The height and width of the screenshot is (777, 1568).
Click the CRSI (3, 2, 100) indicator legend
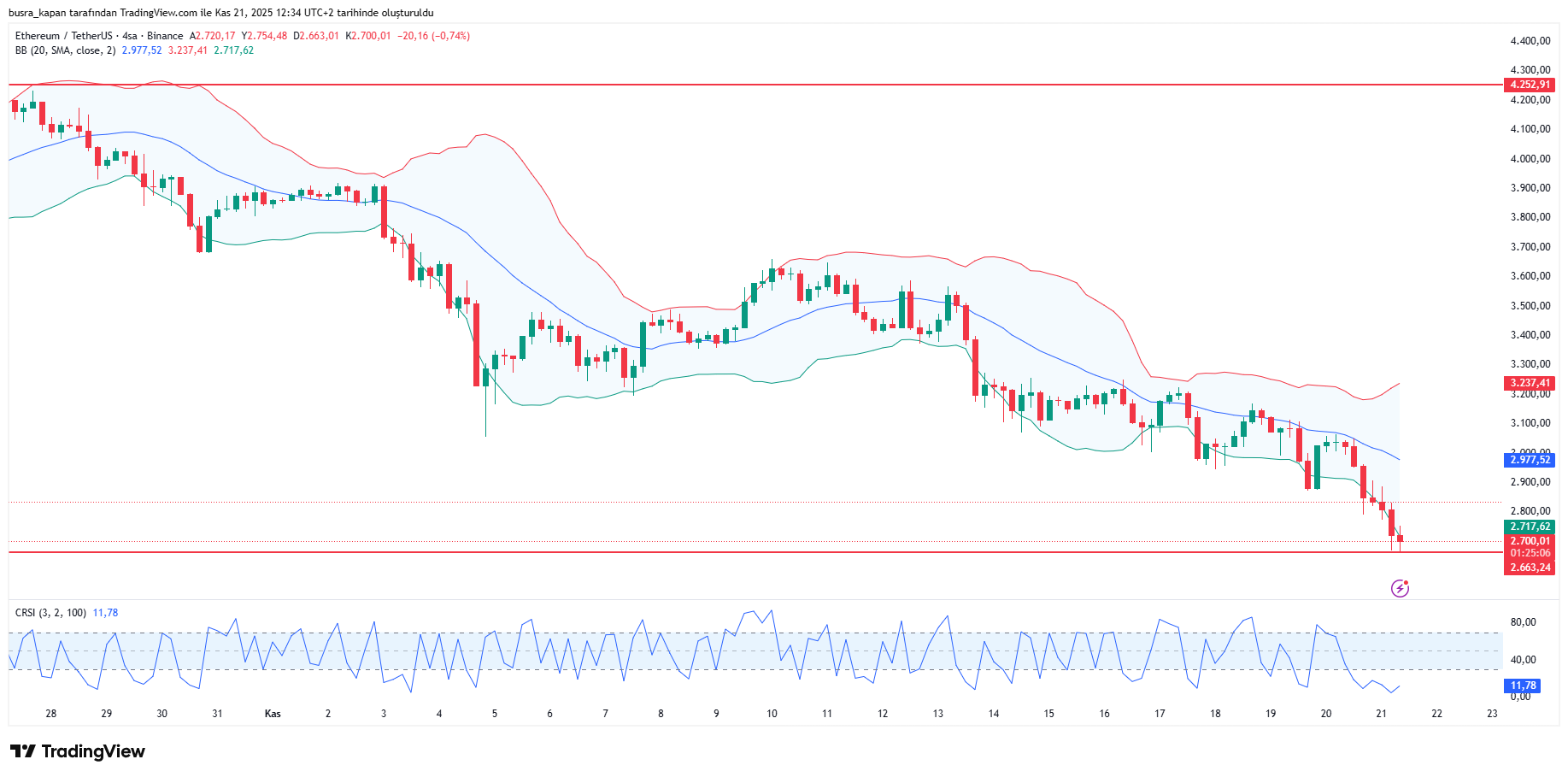(x=50, y=613)
